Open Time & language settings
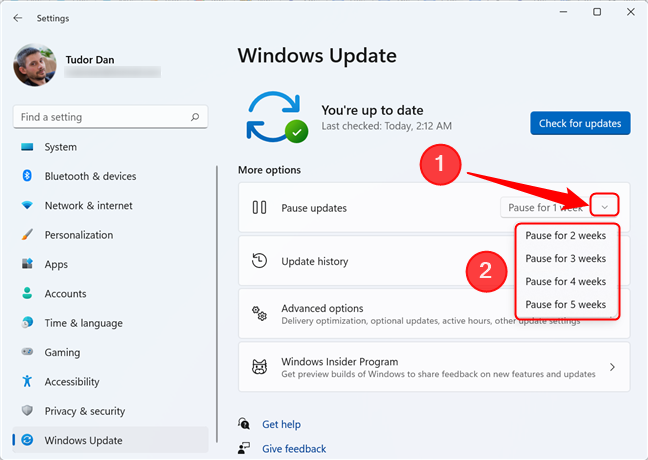Screen dimensions: 648x460 (x=111, y=323)
